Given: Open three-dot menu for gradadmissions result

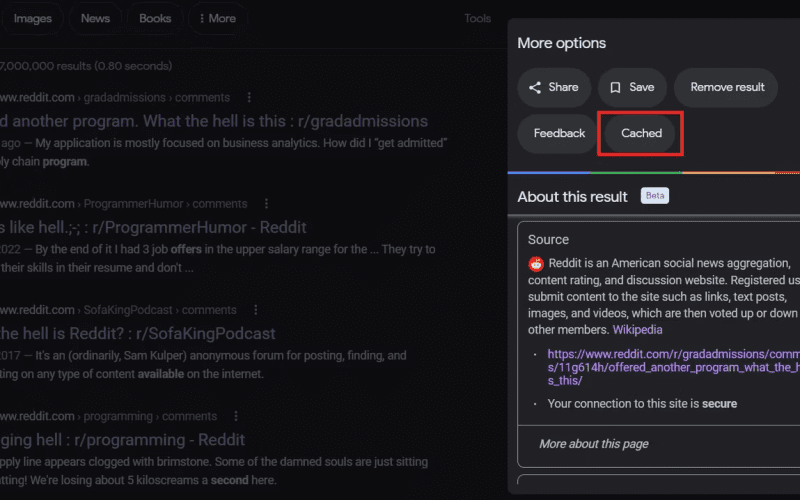Looking at the screenshot, I should tap(249, 97).
